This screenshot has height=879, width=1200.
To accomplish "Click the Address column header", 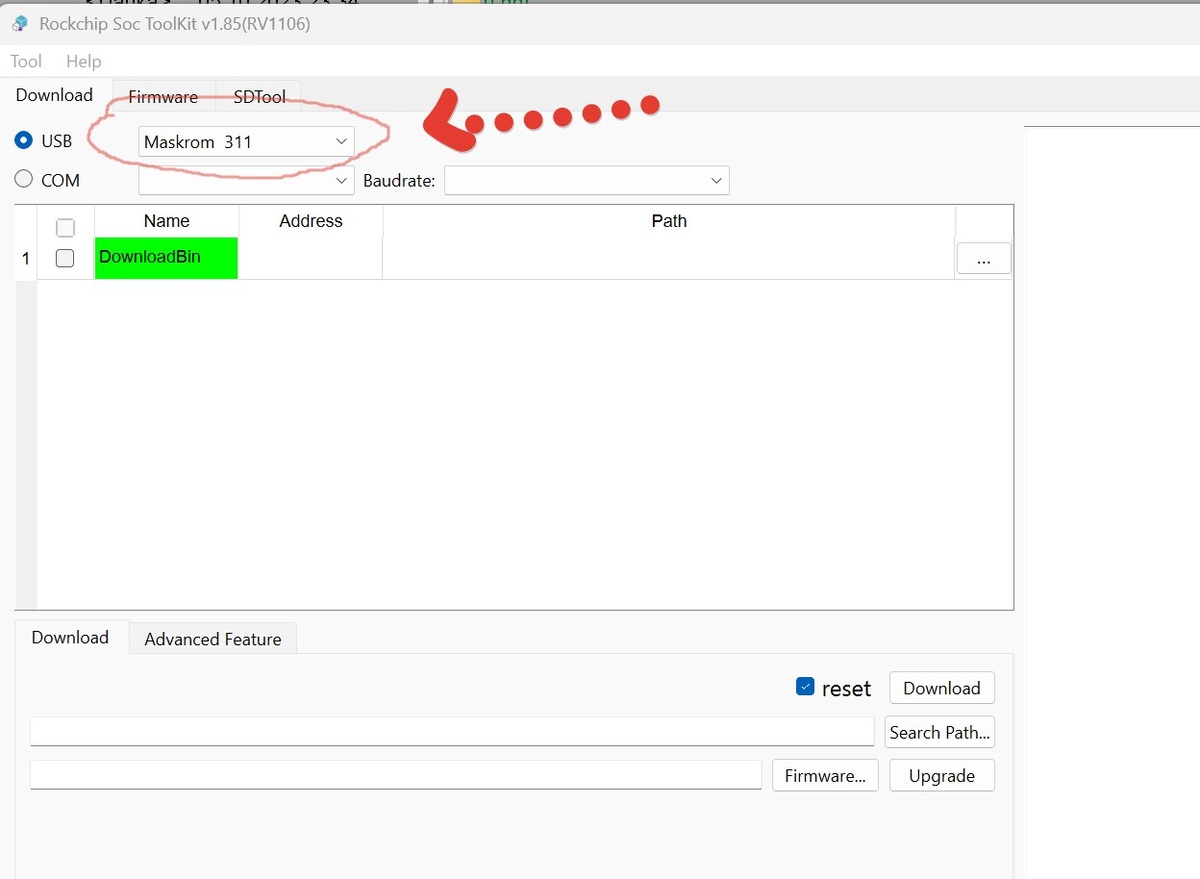I will click(311, 221).
